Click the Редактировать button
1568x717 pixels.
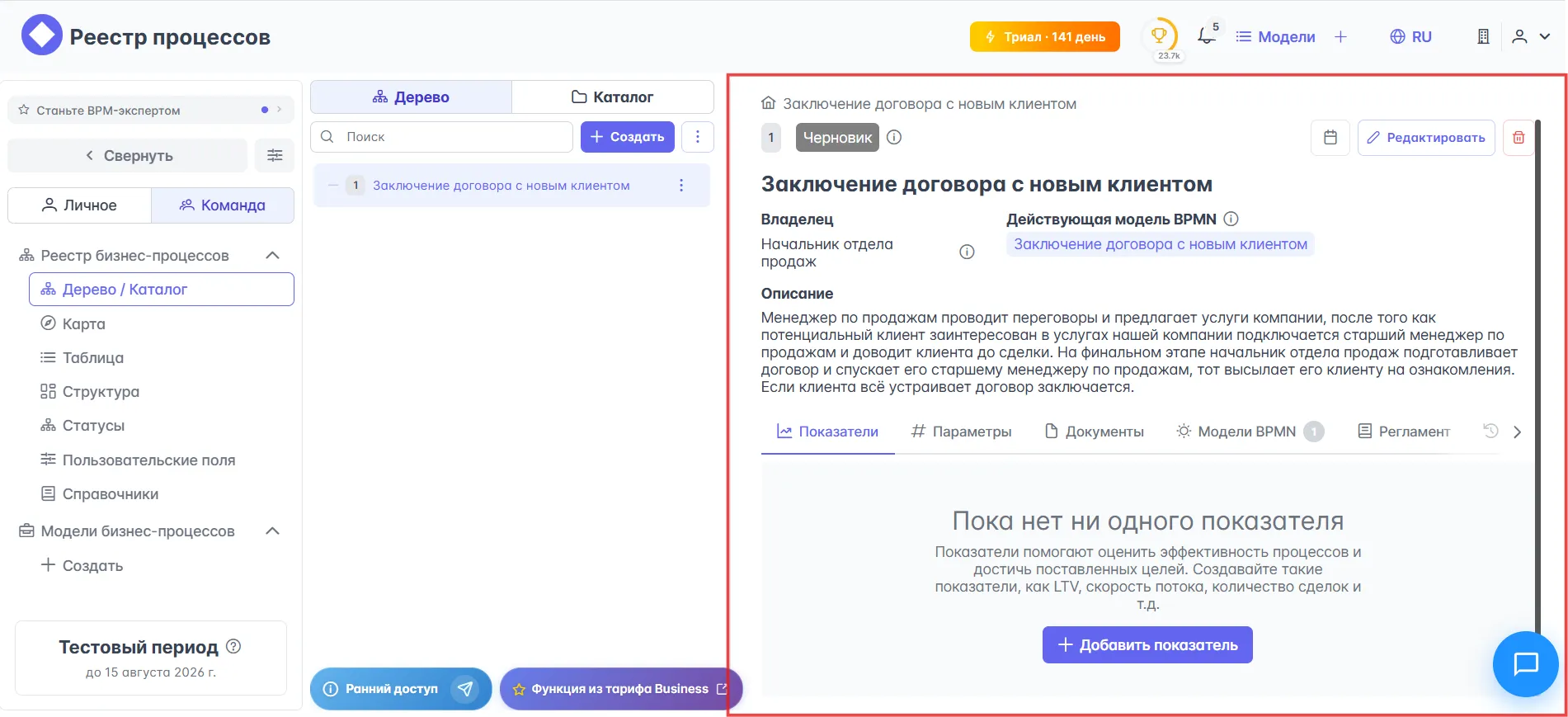pos(1426,138)
